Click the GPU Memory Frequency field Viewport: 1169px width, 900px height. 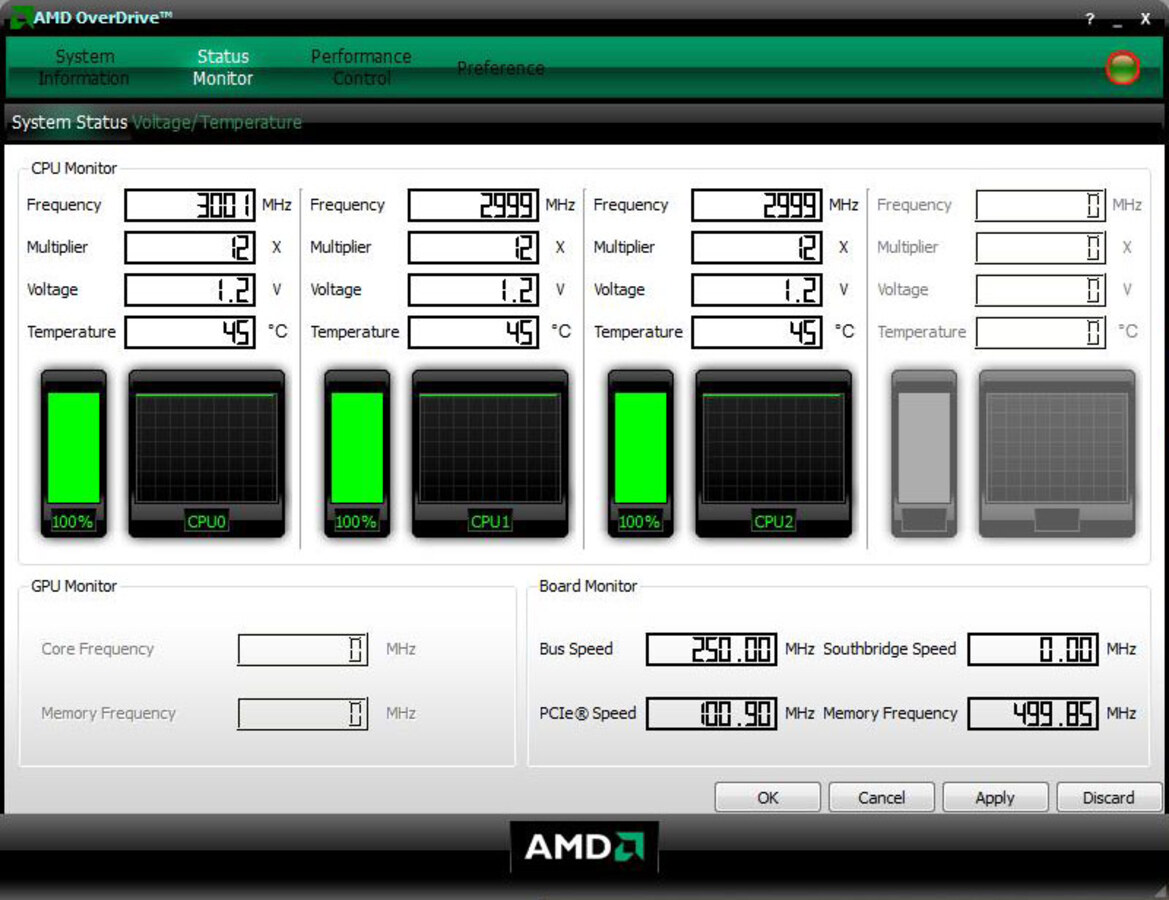pos(303,714)
